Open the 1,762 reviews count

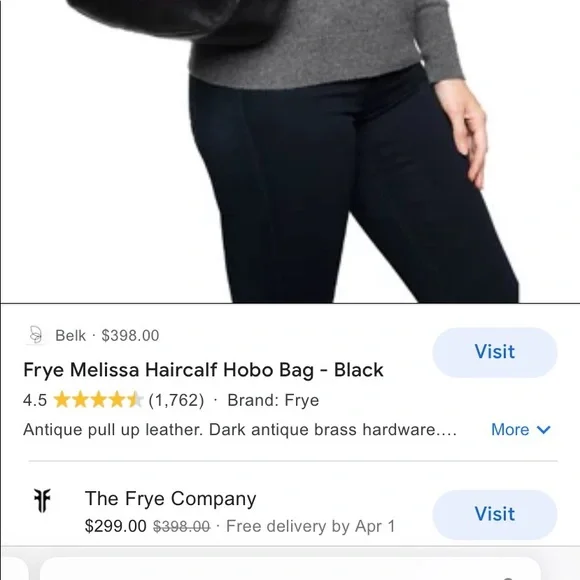coord(176,400)
